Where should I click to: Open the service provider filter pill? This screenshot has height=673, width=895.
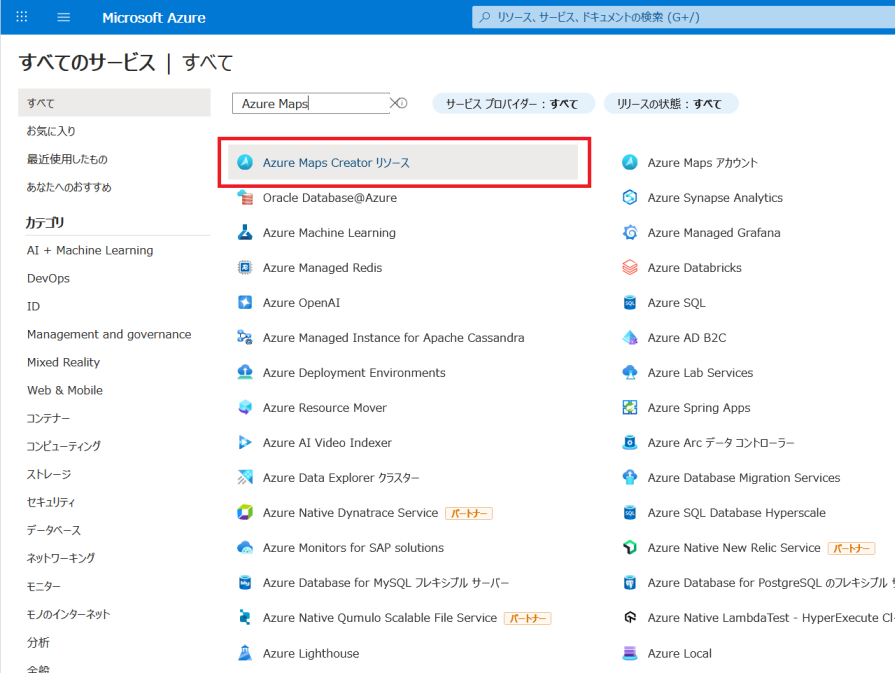point(513,103)
